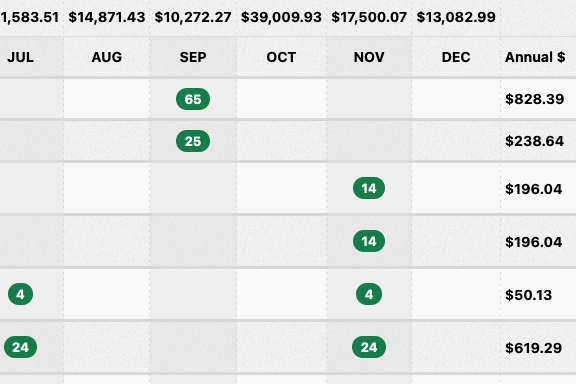Select the JUL column header
Image resolution: width=576 pixels, height=384 pixels.
click(x=21, y=57)
